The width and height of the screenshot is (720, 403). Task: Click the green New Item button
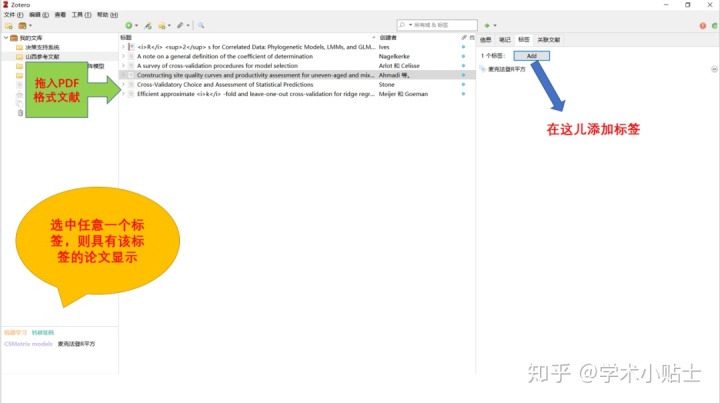tap(131, 26)
